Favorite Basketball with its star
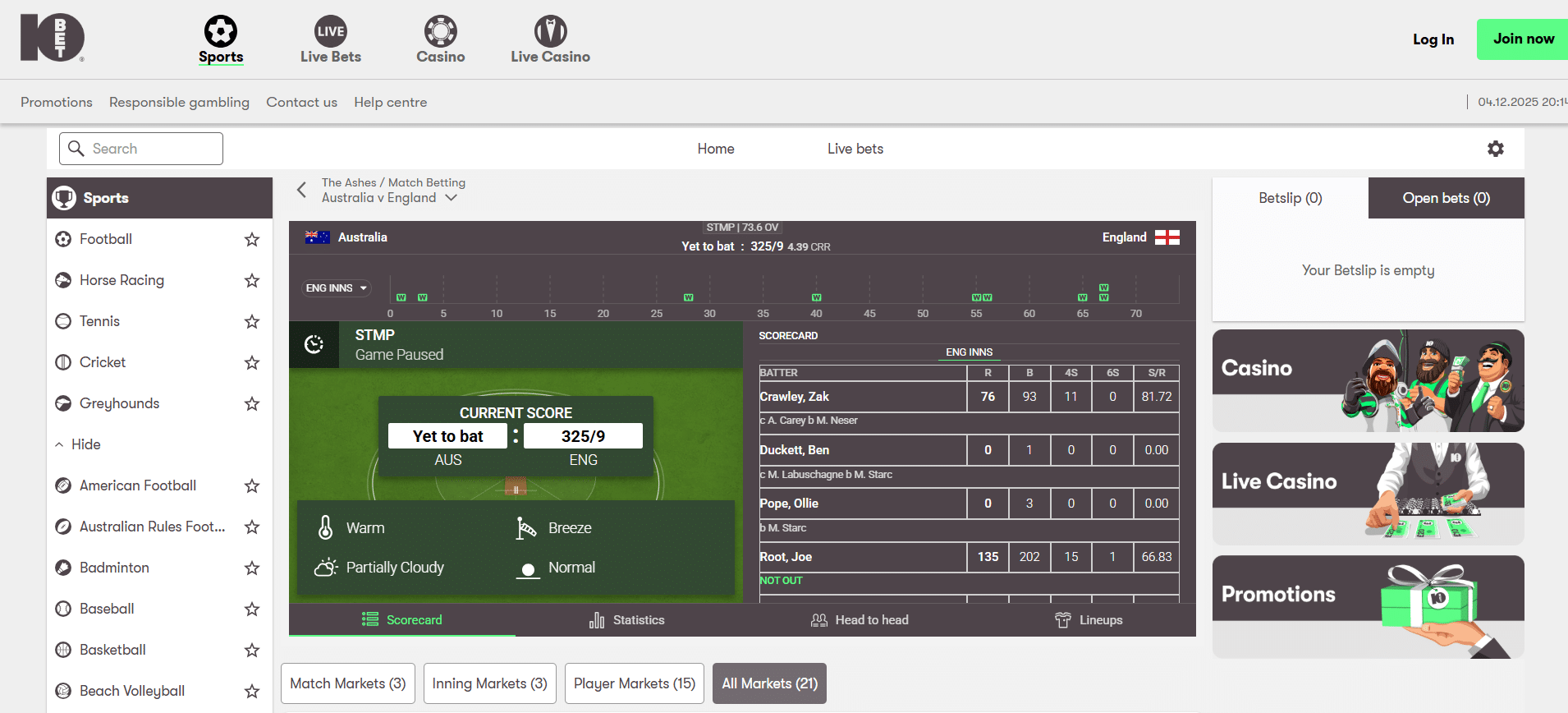The image size is (1568, 713). (252, 650)
